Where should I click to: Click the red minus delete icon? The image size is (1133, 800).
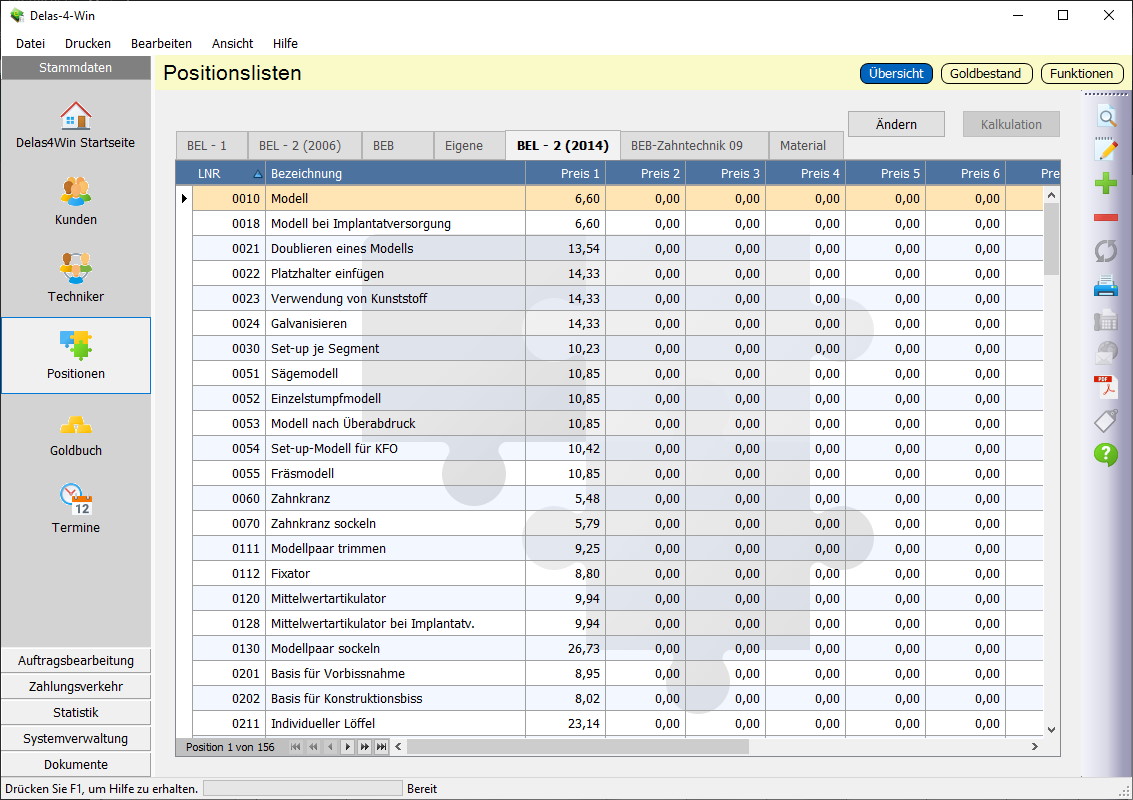click(x=1106, y=217)
